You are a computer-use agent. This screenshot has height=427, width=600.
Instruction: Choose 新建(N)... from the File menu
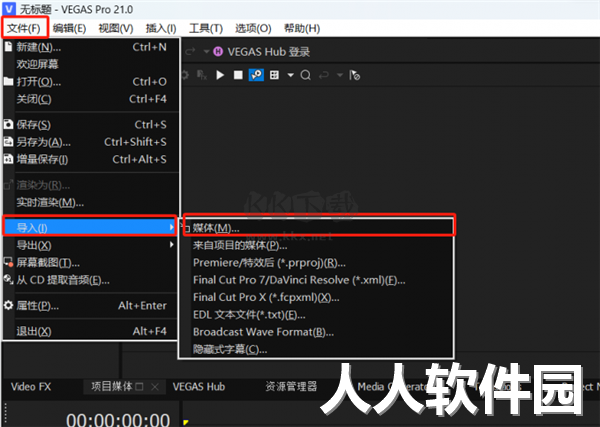tap(91, 47)
